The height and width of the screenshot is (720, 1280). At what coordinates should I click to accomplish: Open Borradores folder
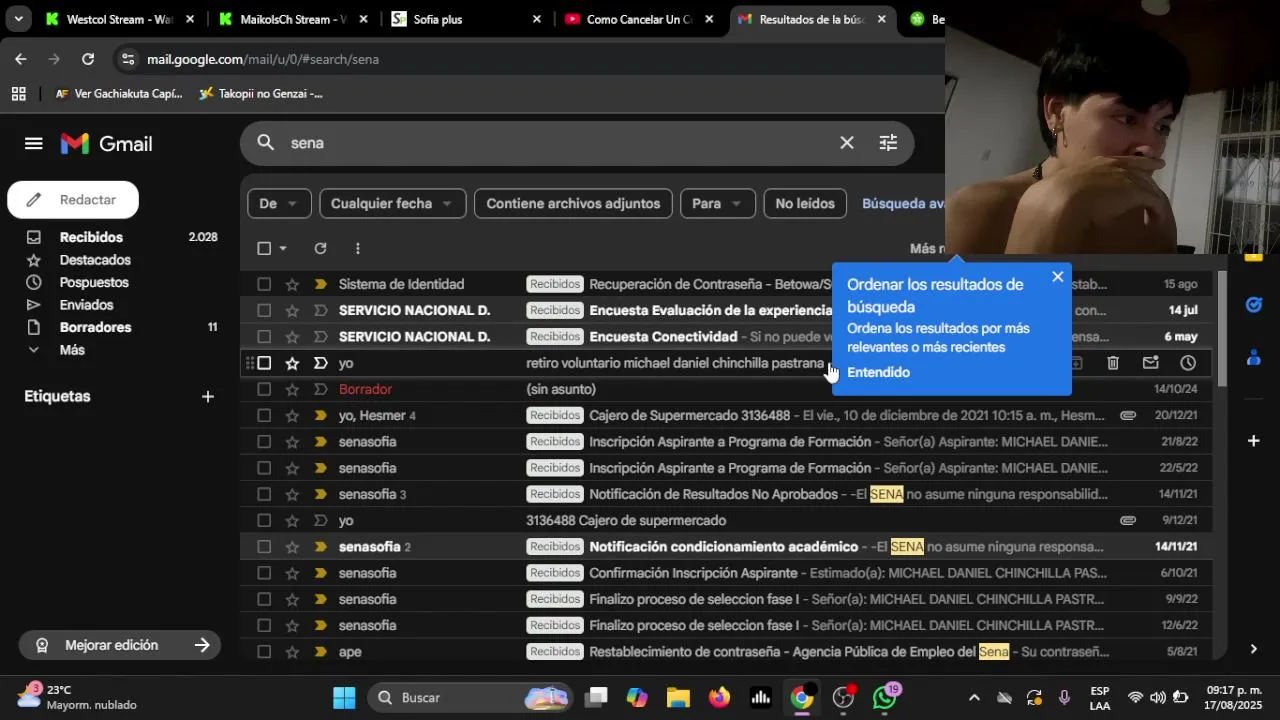click(95, 328)
